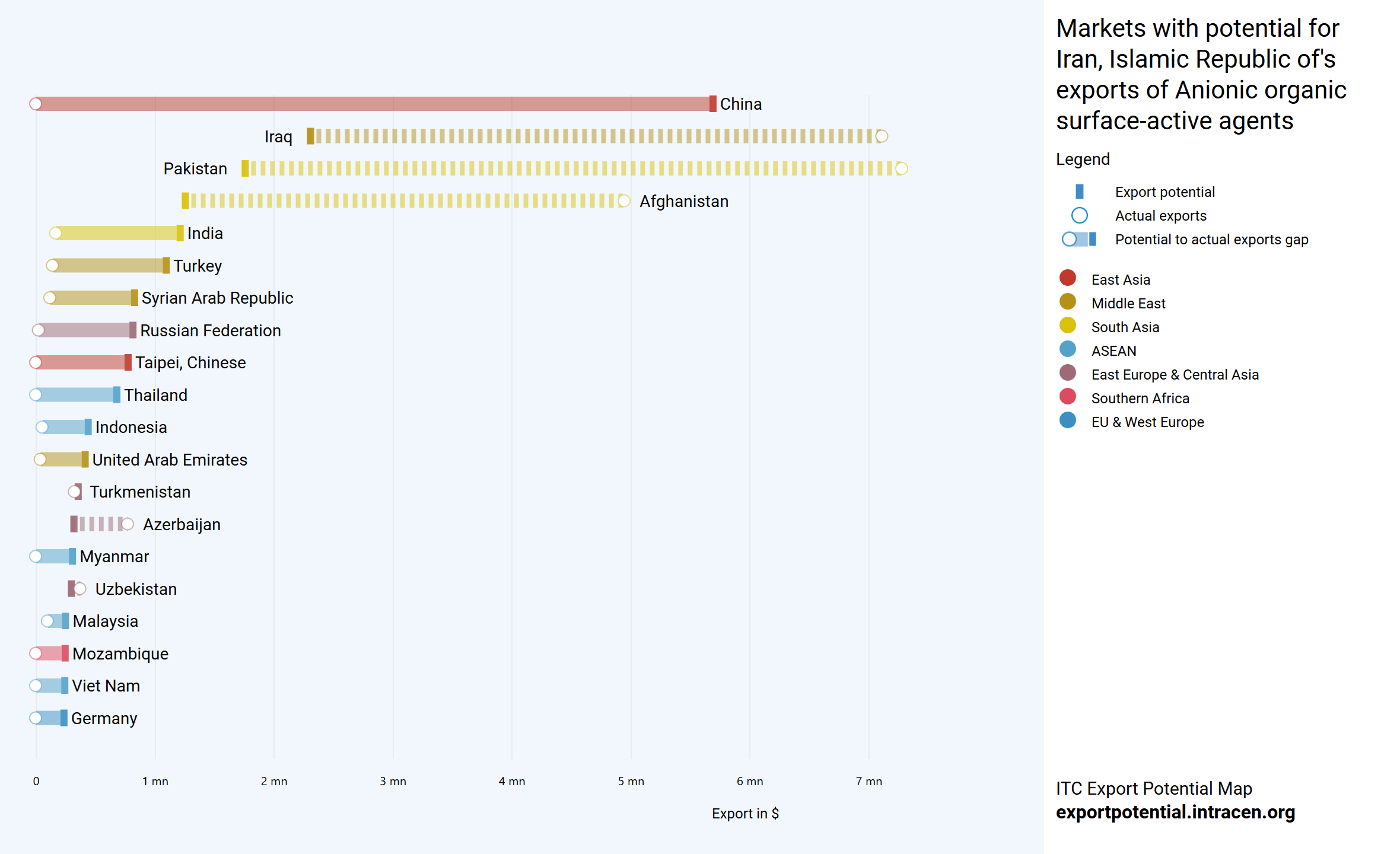Click Pakistan's actual exports circle marker
Viewport: 1400px width, 854px height.
[901, 168]
